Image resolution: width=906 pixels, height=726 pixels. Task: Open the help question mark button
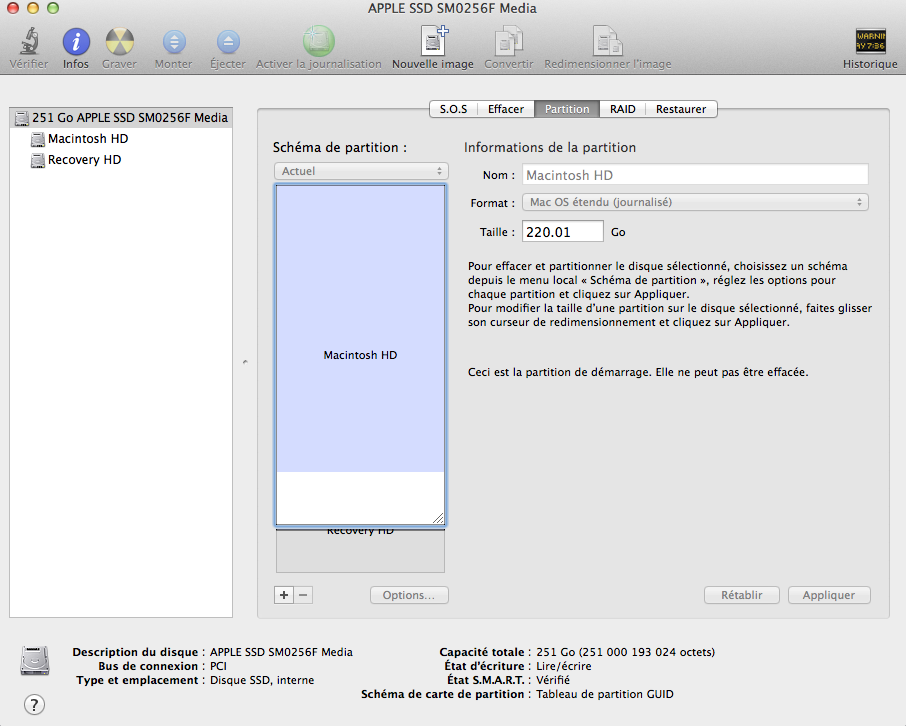point(34,704)
